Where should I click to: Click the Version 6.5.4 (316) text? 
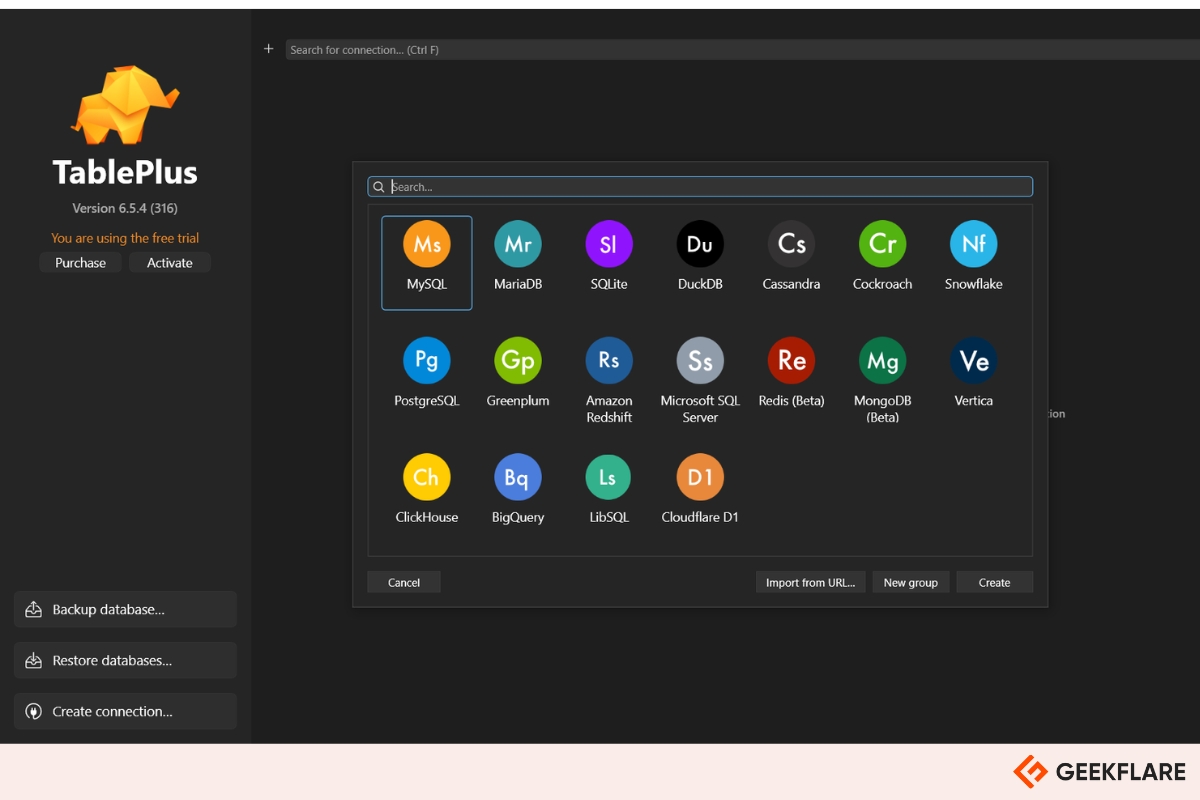pyautogui.click(x=125, y=209)
